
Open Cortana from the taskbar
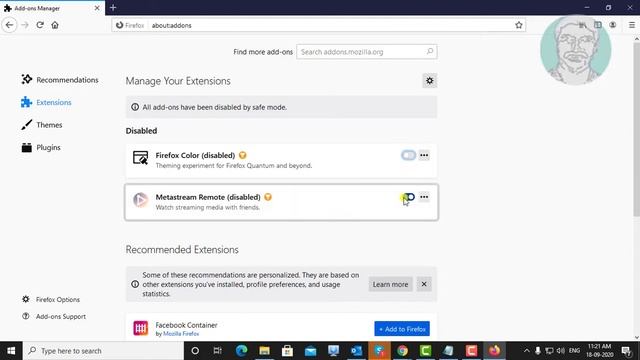click(x=195, y=351)
